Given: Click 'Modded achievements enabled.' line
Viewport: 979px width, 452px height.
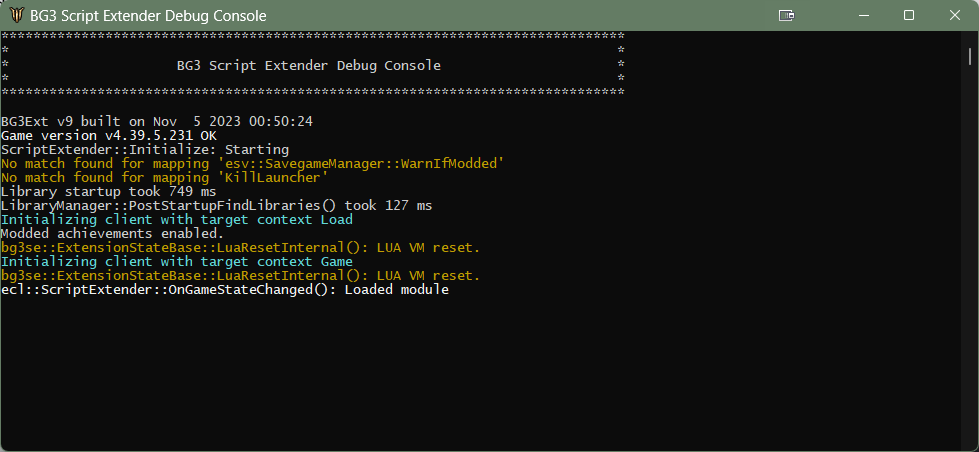Looking at the screenshot, I should click(x=113, y=233).
